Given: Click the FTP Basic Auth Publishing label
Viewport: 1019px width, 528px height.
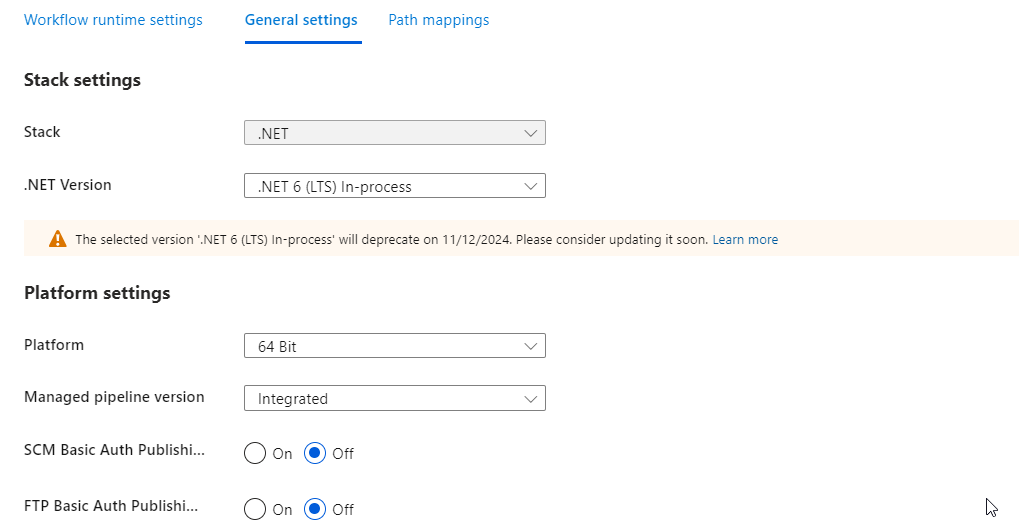Looking at the screenshot, I should point(111,505).
